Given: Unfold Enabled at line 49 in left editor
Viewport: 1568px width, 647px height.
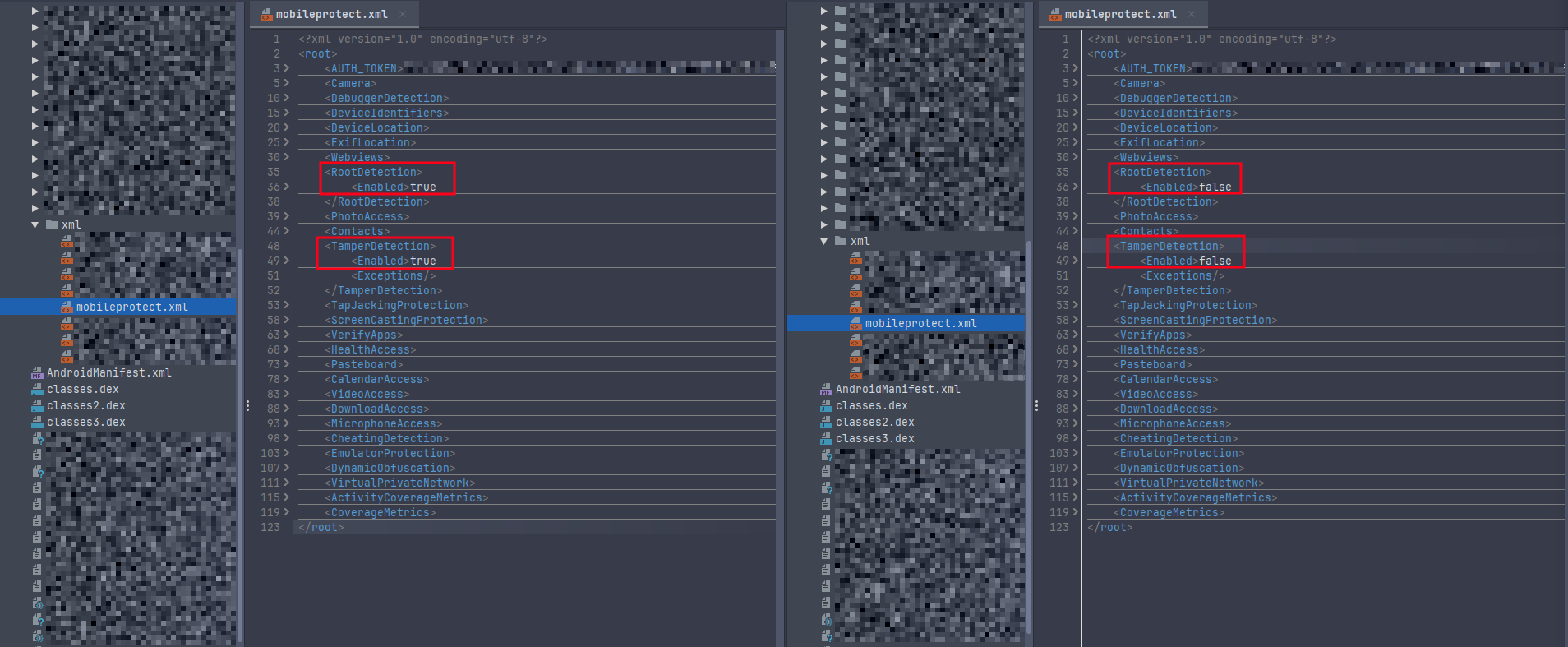Looking at the screenshot, I should coord(286,261).
